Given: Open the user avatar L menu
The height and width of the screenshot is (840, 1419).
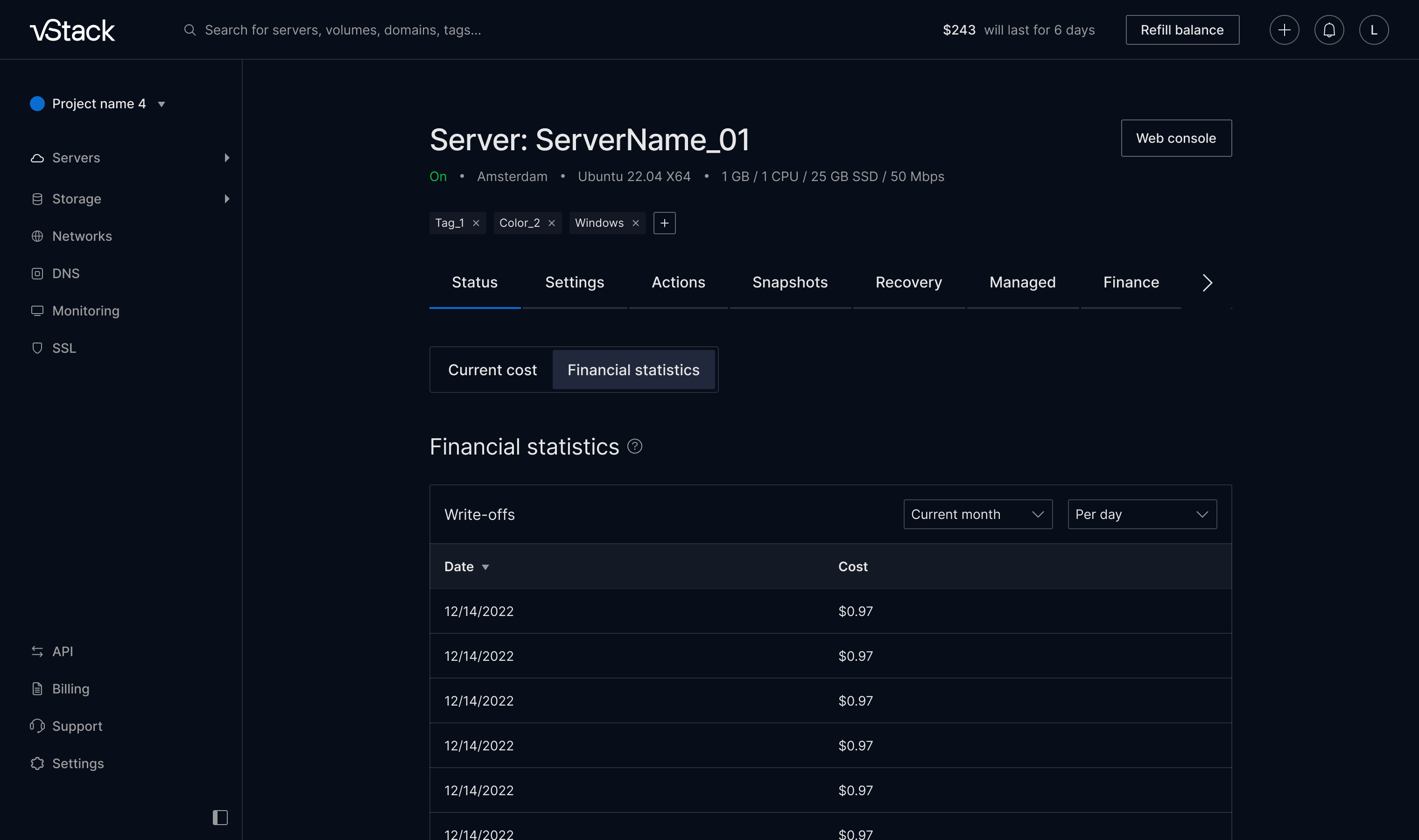Looking at the screenshot, I should click(1373, 30).
